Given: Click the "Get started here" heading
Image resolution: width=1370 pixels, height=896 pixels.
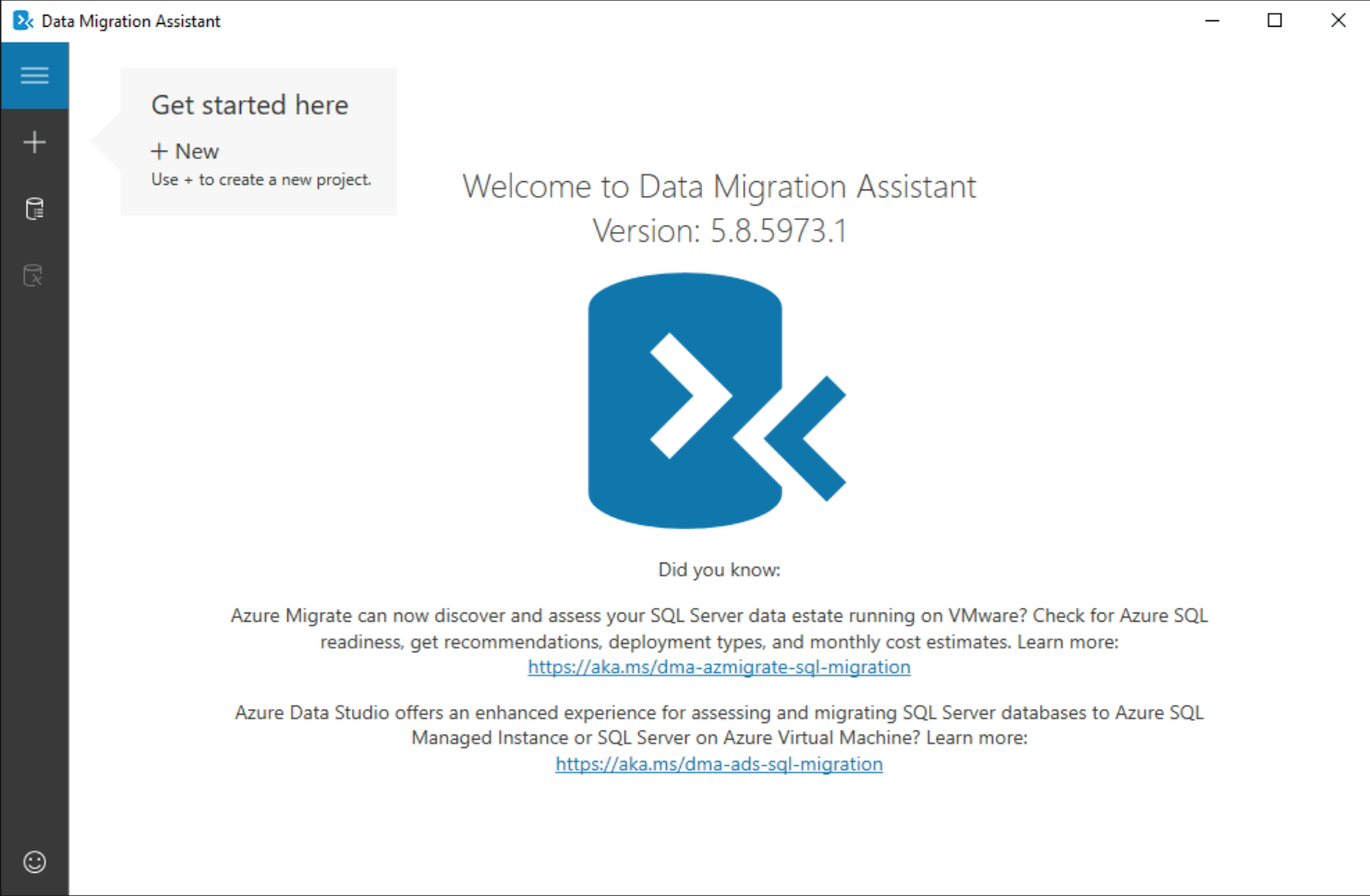Looking at the screenshot, I should point(249,105).
